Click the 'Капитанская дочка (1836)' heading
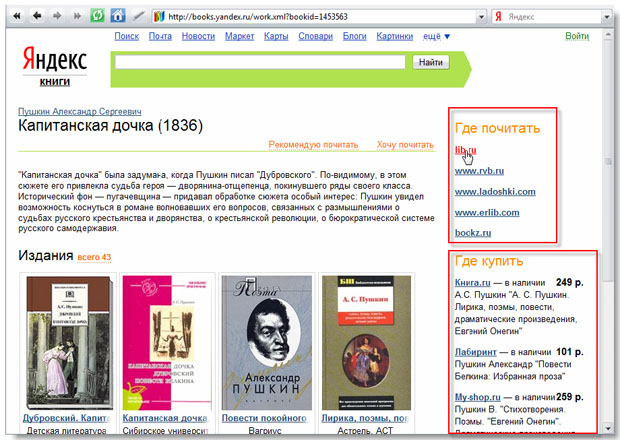Image resolution: width=620 pixels, height=440 pixels. pyautogui.click(x=110, y=125)
